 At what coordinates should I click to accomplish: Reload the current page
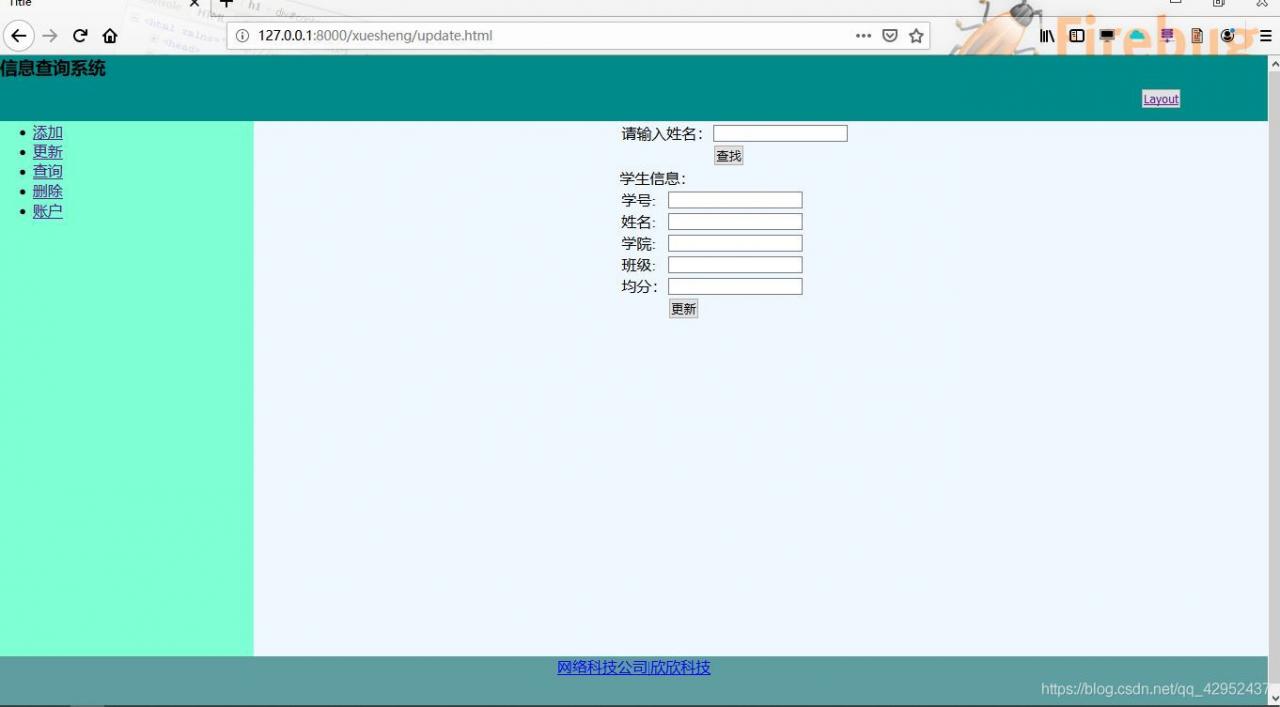(x=80, y=36)
